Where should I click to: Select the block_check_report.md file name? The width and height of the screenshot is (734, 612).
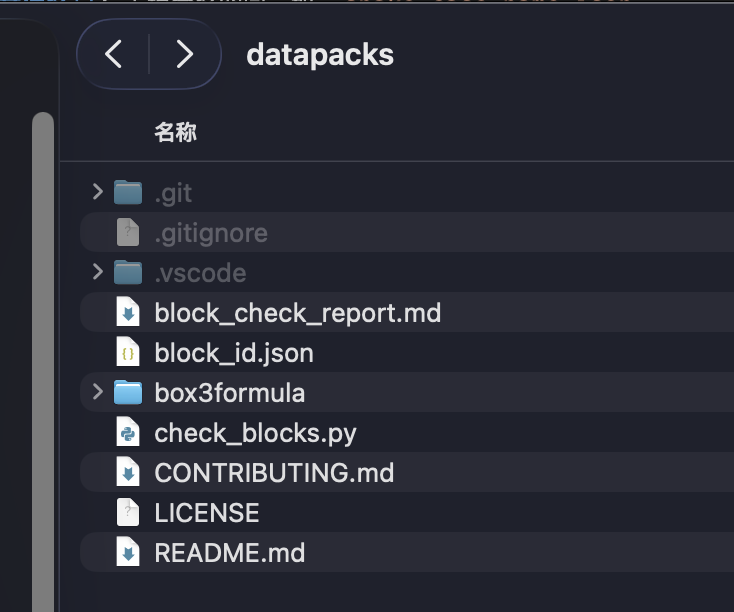point(297,313)
